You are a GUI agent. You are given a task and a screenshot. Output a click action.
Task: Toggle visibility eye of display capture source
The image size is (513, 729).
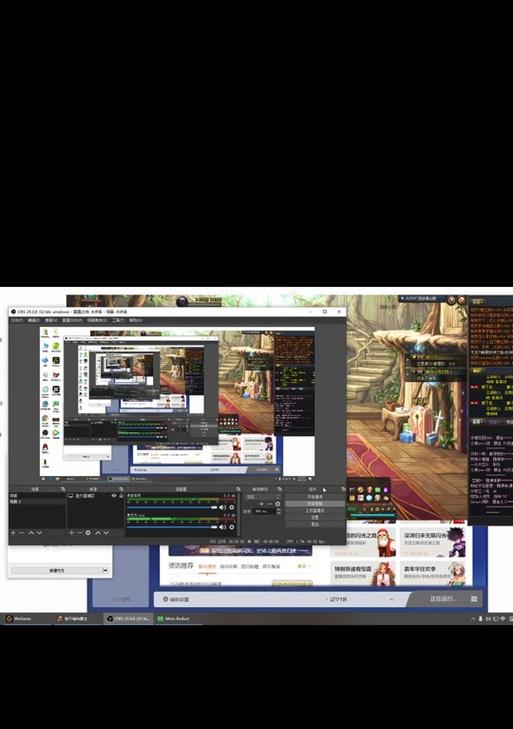(x=114, y=496)
